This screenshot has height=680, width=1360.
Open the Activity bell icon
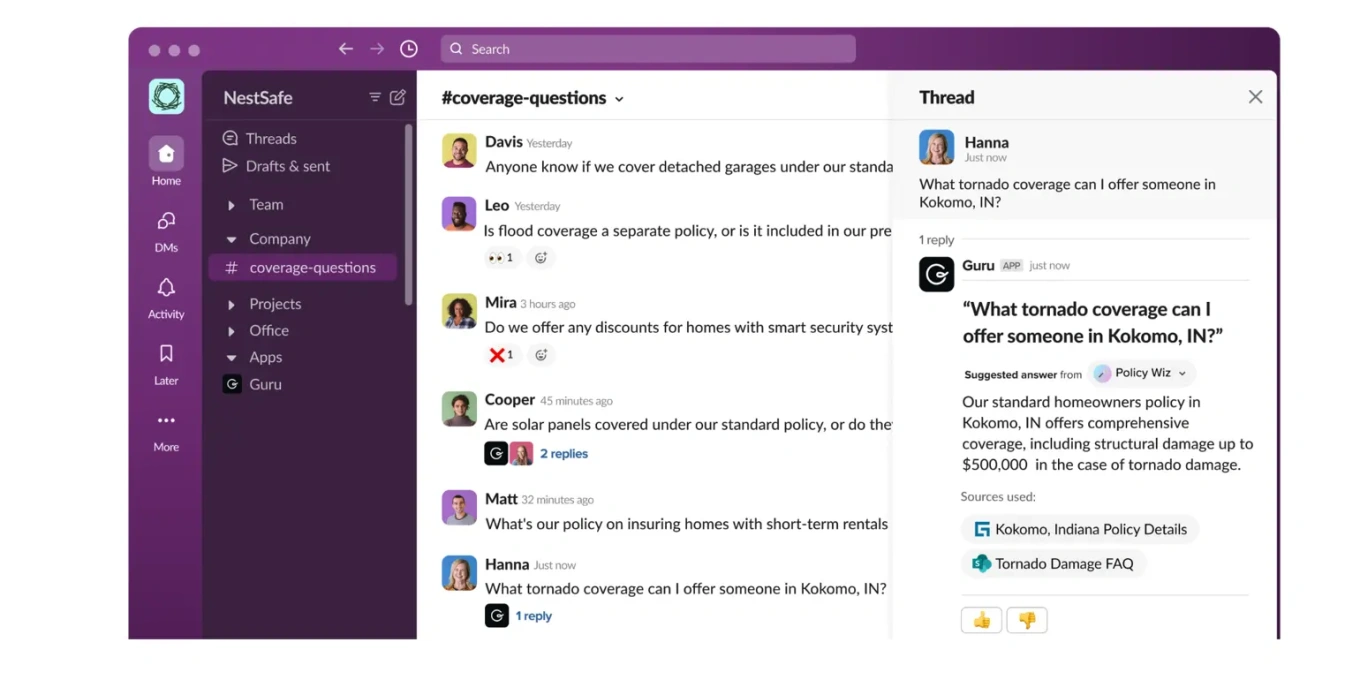pos(166,288)
